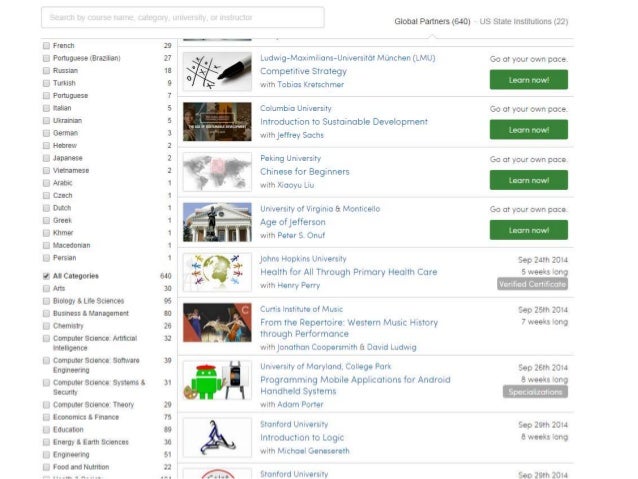Check the Khmer language filter
The image size is (638, 479).
[46, 233]
